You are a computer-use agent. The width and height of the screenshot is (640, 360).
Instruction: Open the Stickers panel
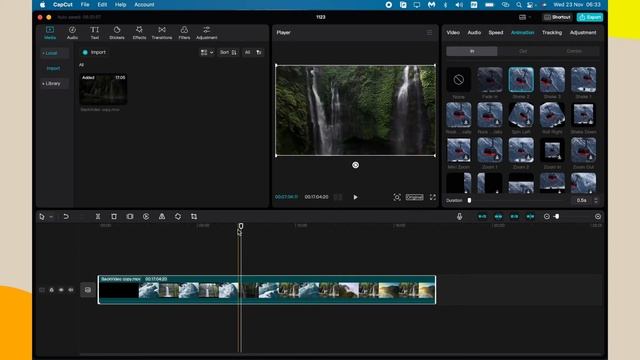pyautogui.click(x=117, y=33)
